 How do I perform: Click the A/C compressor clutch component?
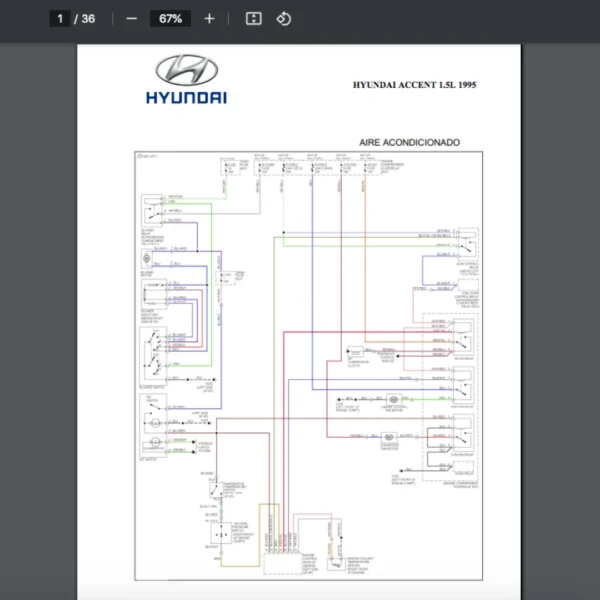[354, 353]
